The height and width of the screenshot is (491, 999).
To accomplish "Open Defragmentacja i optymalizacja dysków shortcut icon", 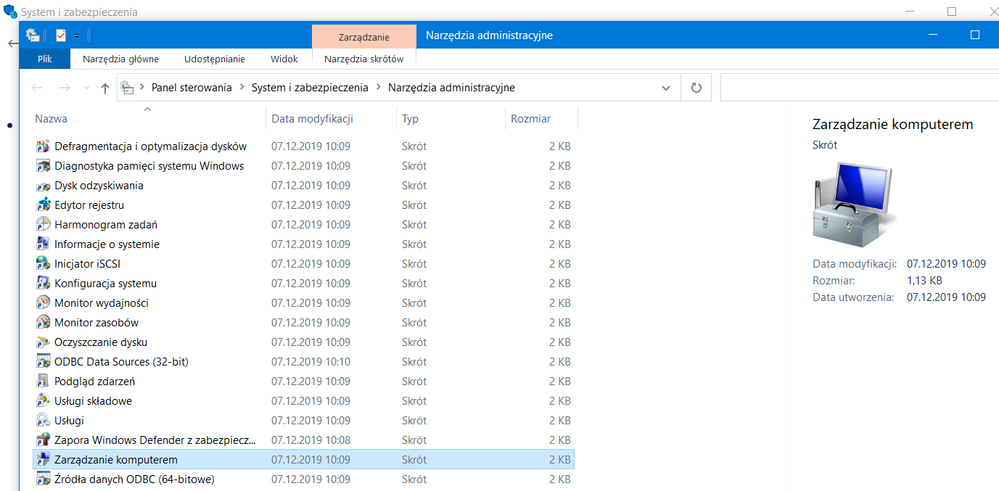I will tap(43, 146).
